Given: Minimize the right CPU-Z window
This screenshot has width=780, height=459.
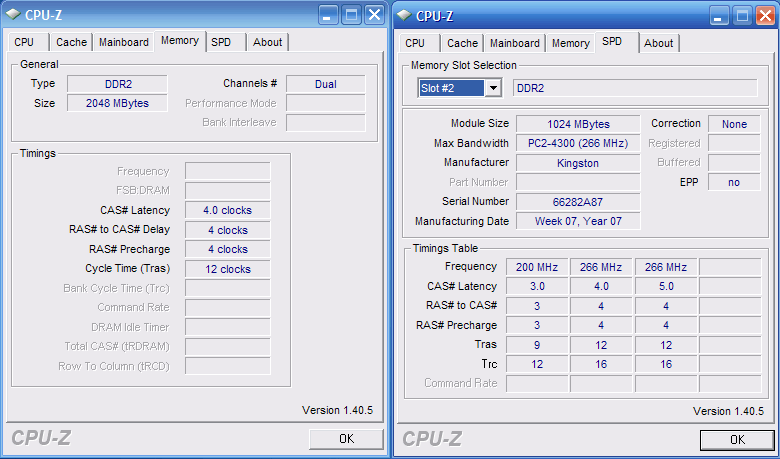Looking at the screenshot, I should (719, 16).
